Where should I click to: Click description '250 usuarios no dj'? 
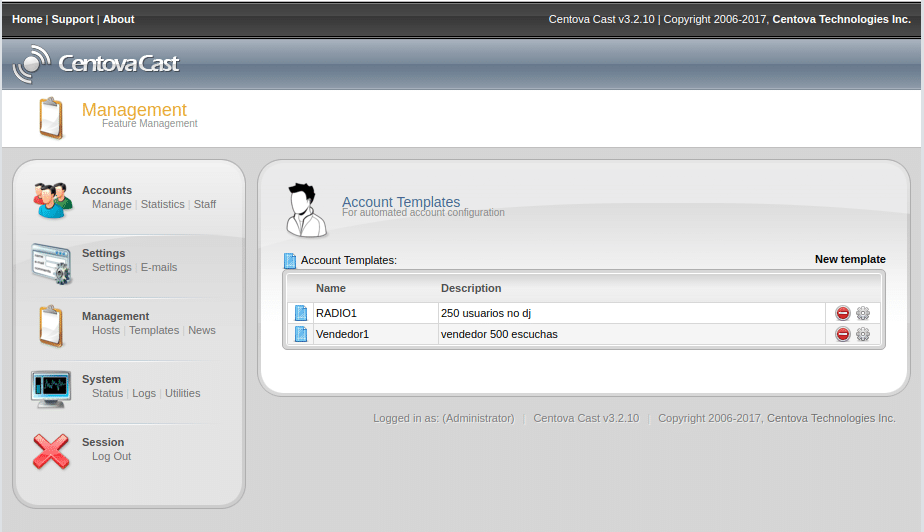point(486,313)
